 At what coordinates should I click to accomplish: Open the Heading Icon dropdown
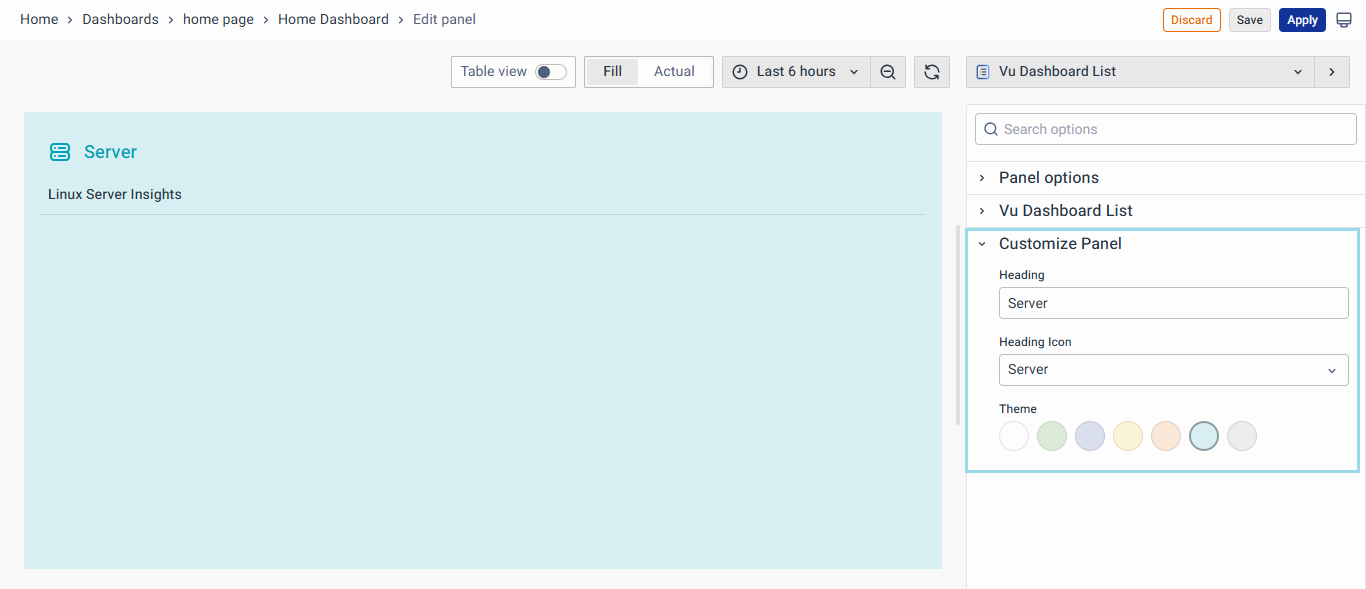[1173, 369]
